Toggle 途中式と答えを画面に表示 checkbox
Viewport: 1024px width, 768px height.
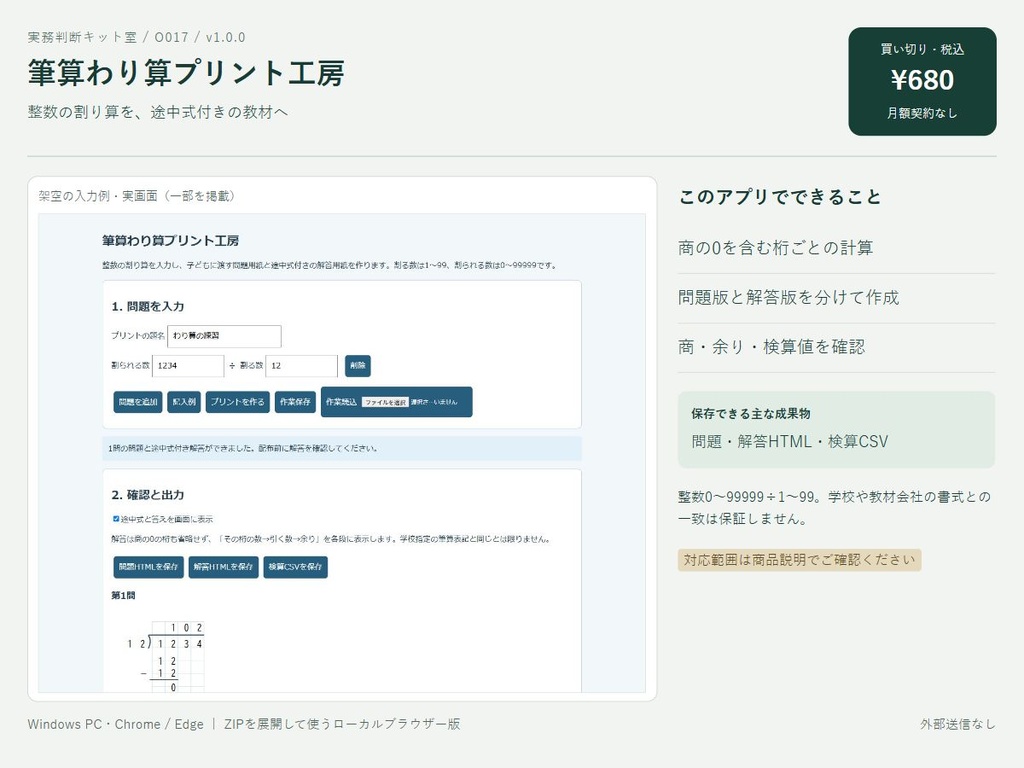tap(116, 519)
